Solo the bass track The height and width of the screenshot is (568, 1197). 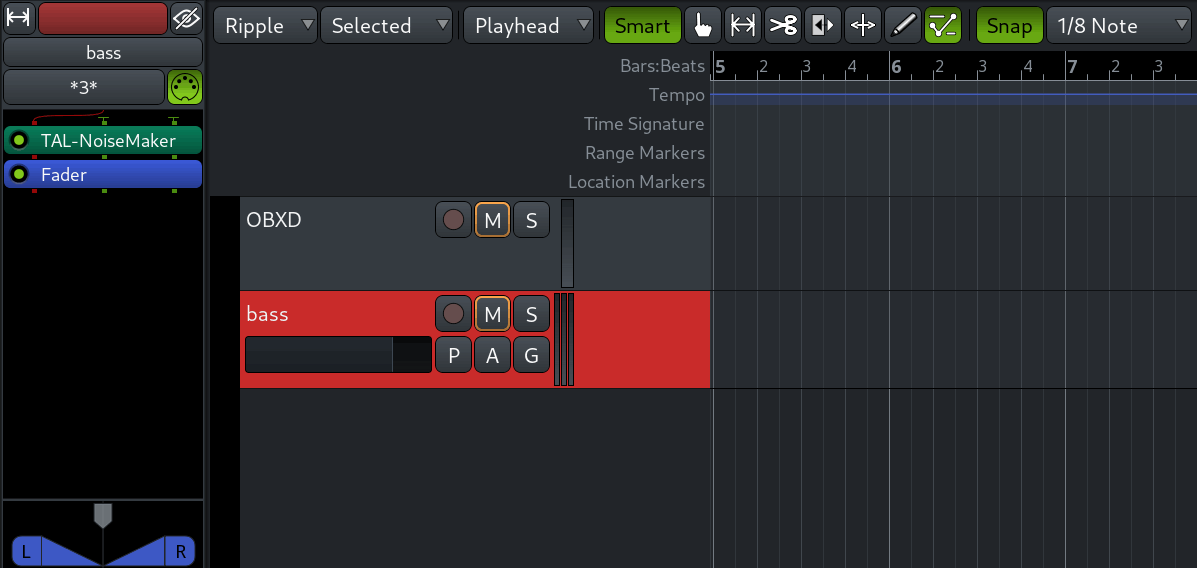[531, 314]
